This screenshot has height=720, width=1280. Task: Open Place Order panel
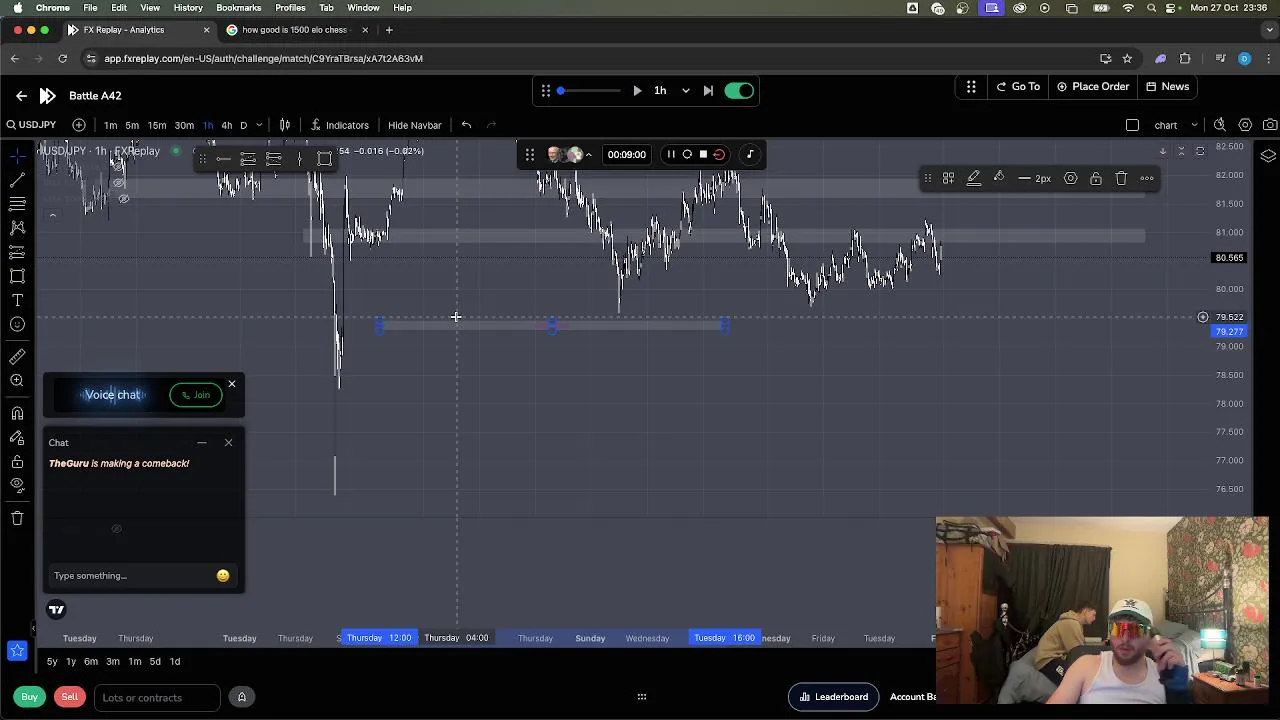pyautogui.click(x=1093, y=87)
